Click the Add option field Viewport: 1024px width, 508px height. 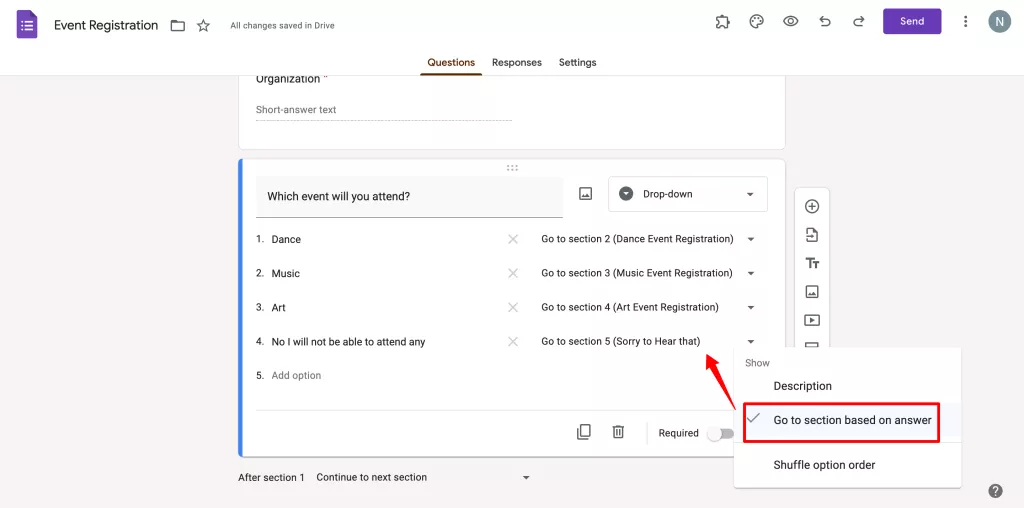297,376
